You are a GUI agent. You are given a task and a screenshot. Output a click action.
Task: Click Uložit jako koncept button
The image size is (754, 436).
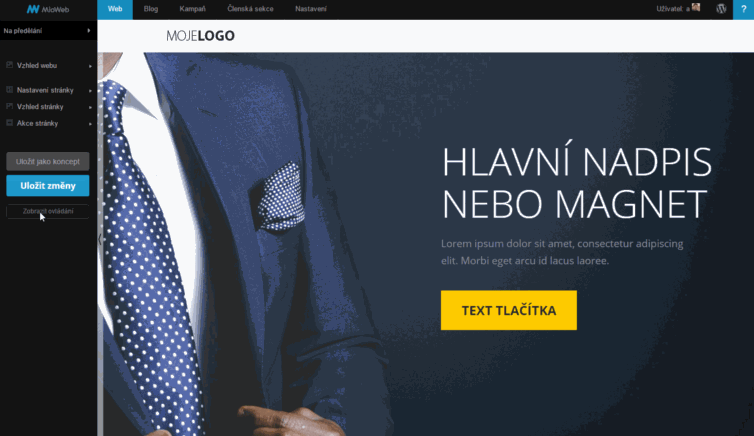coord(48,162)
